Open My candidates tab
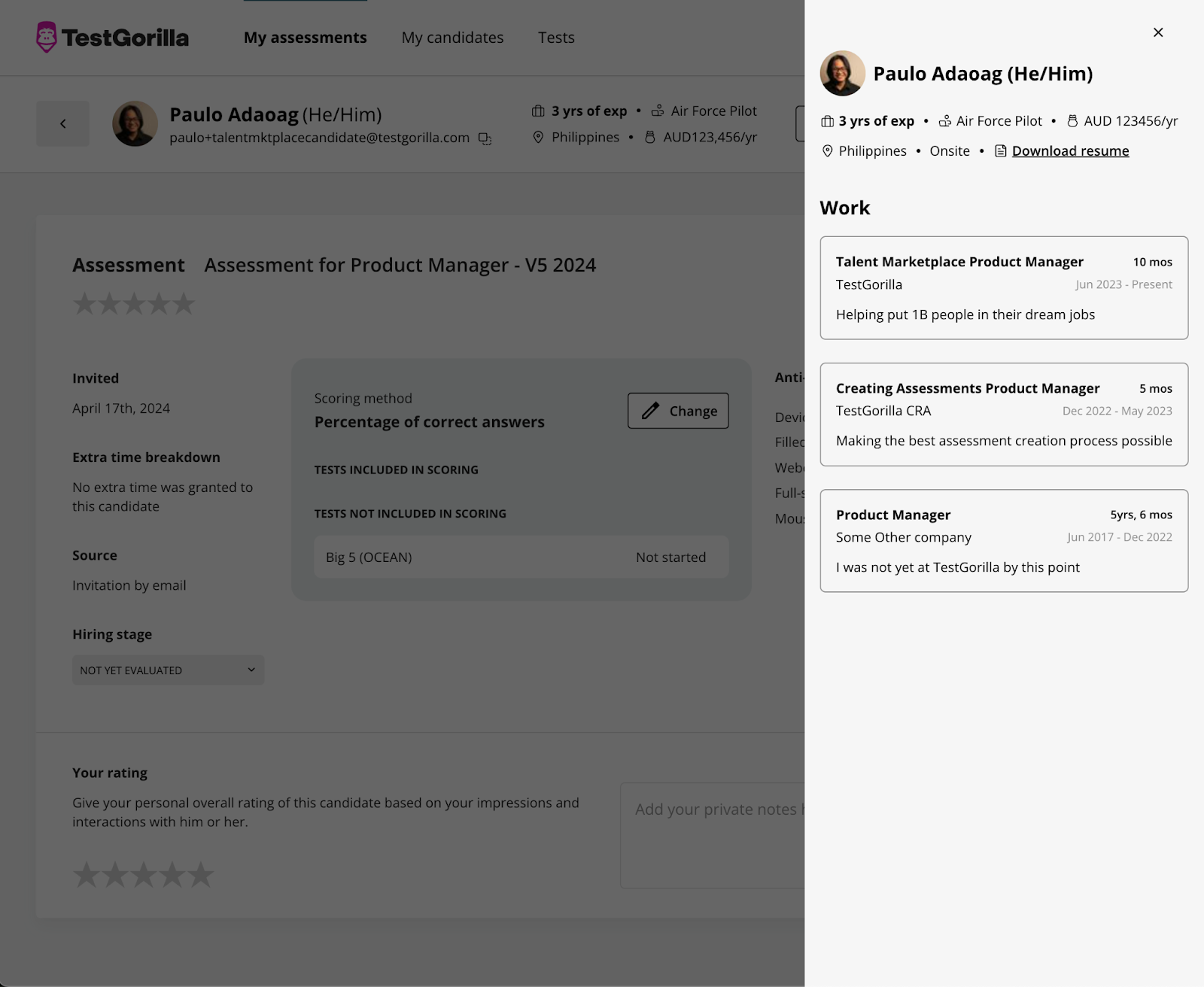The height and width of the screenshot is (987, 1204). click(x=452, y=38)
